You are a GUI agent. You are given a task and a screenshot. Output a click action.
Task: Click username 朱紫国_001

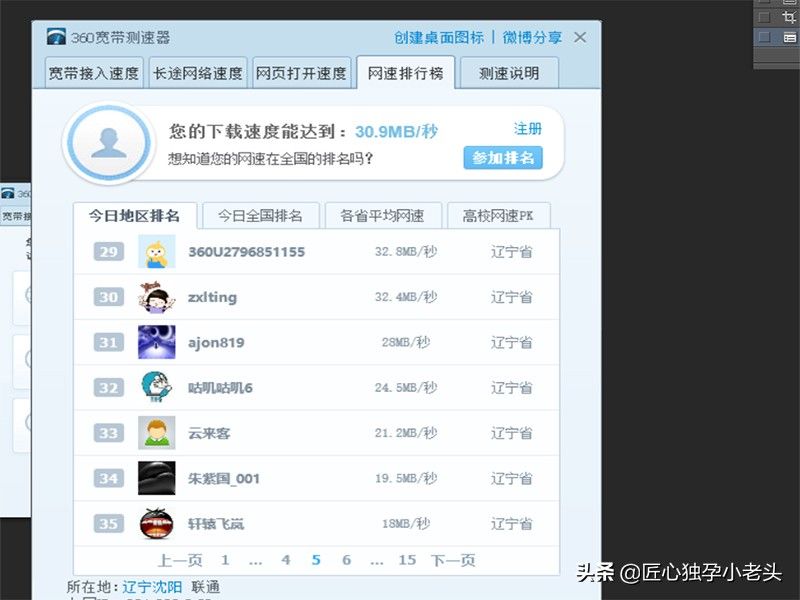pos(224,479)
